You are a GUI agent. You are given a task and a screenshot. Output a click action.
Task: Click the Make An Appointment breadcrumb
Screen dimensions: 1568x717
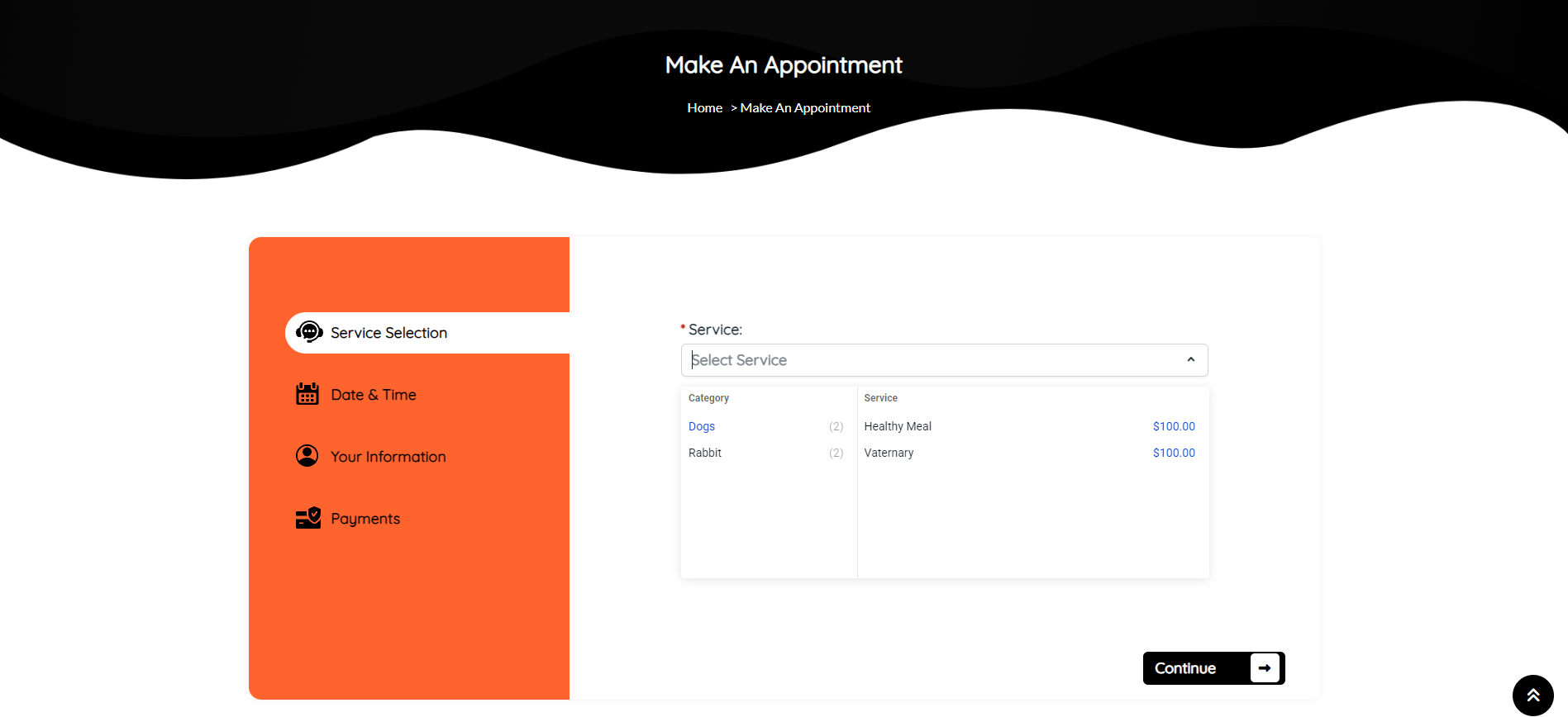pyautogui.click(x=805, y=108)
